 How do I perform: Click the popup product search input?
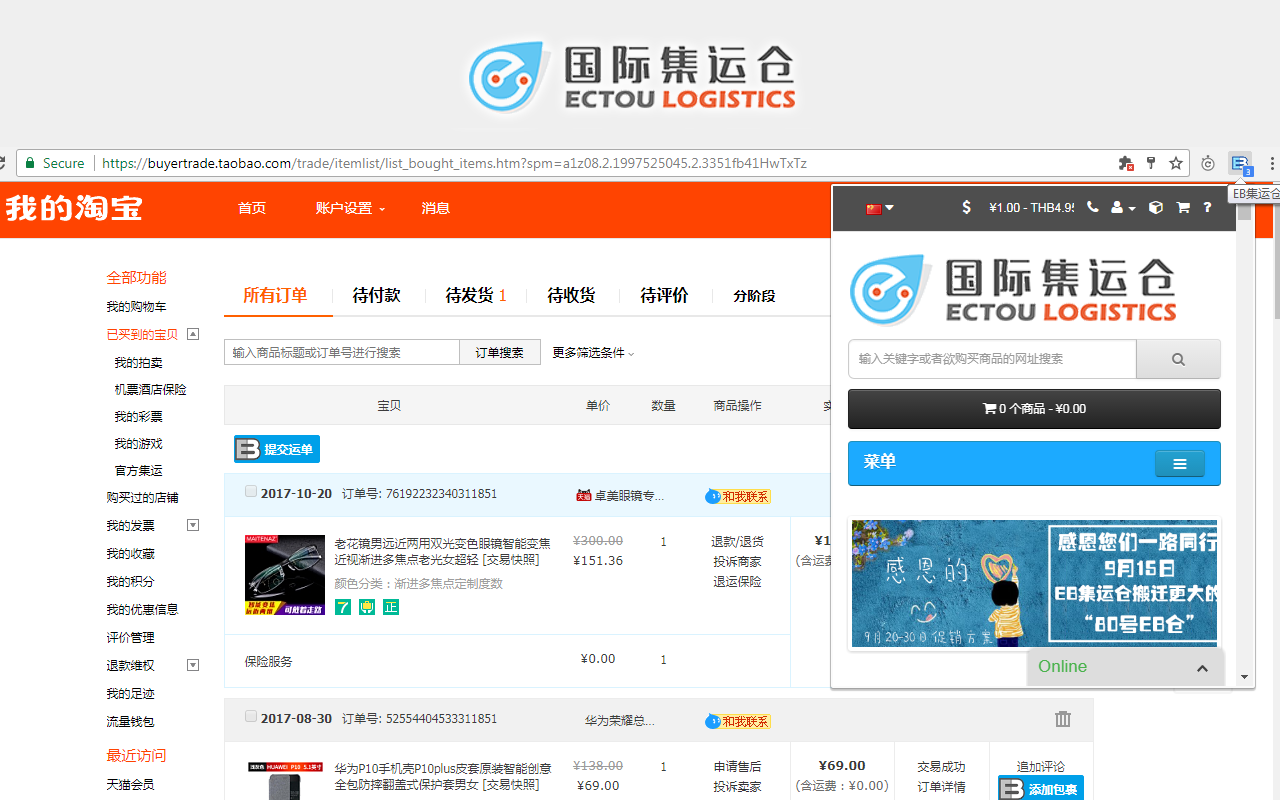coord(992,359)
